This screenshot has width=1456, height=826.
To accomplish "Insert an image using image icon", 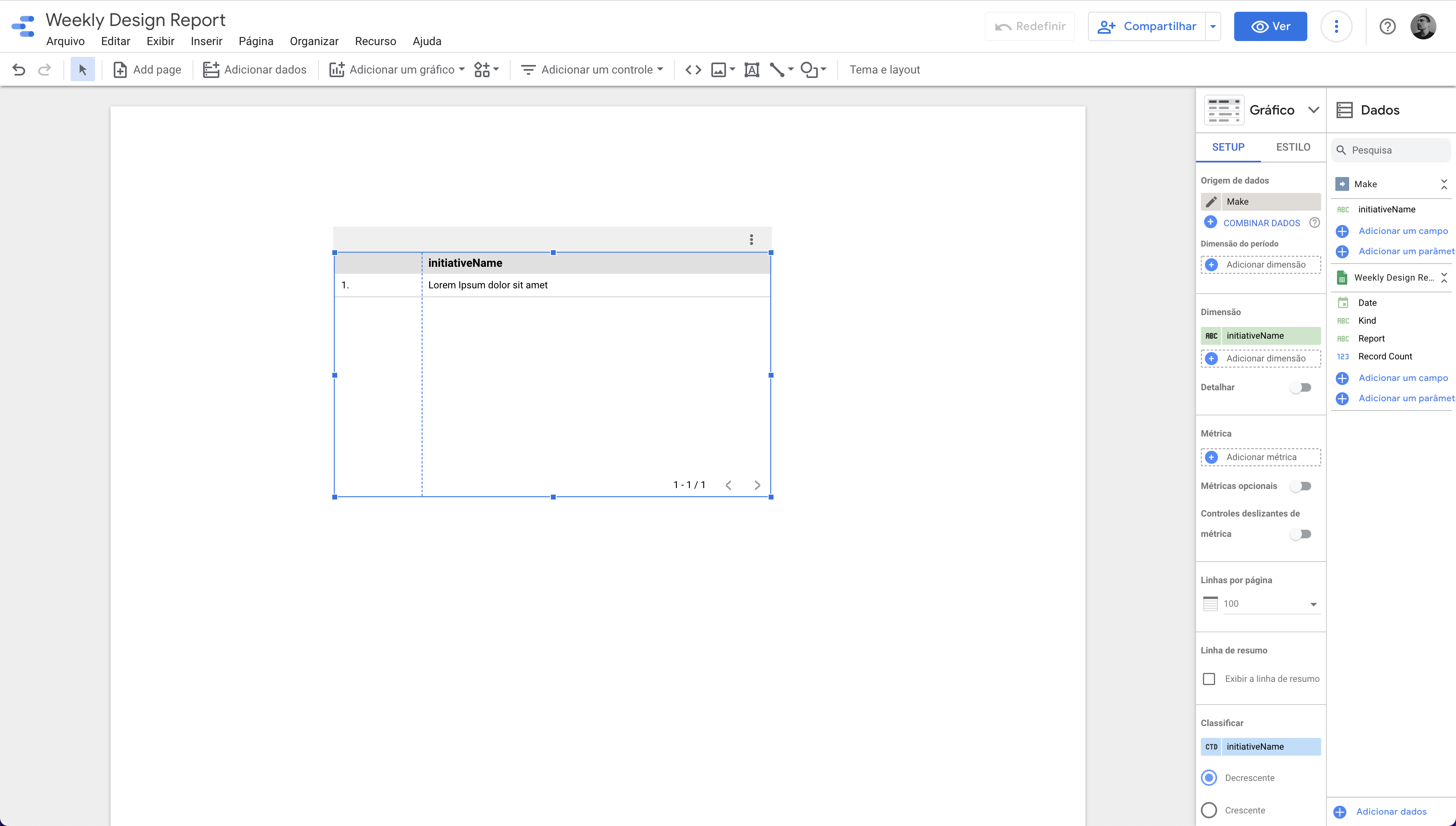I will pyautogui.click(x=718, y=70).
